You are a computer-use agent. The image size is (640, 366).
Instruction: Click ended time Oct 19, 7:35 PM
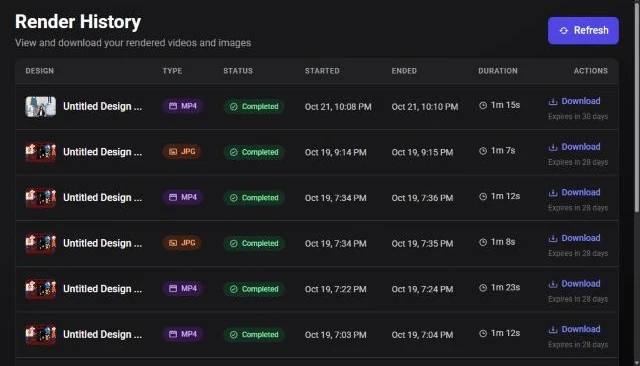tap(422, 244)
